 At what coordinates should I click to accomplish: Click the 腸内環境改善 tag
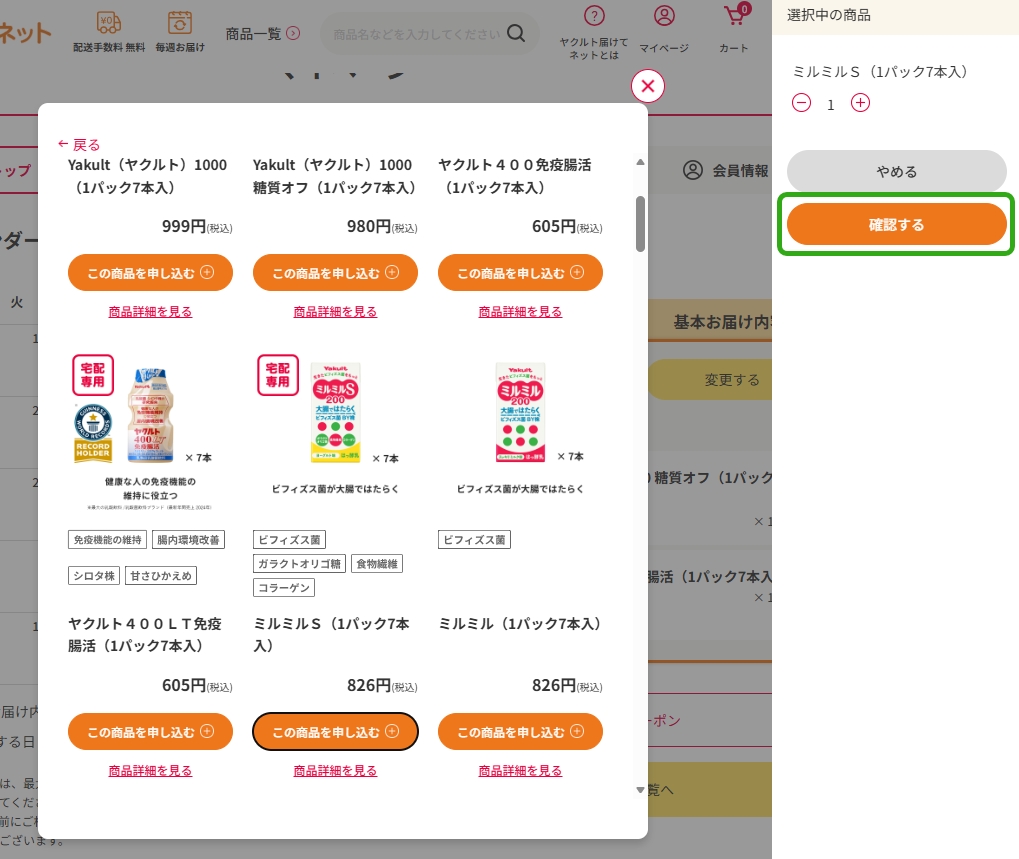(x=188, y=540)
